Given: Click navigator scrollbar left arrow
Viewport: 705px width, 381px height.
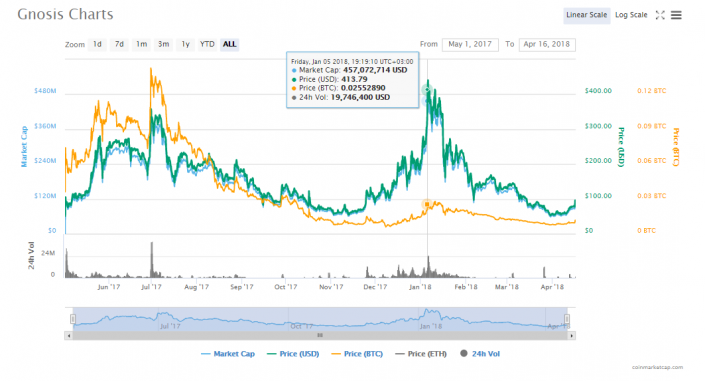Looking at the screenshot, I should click(x=68, y=336).
